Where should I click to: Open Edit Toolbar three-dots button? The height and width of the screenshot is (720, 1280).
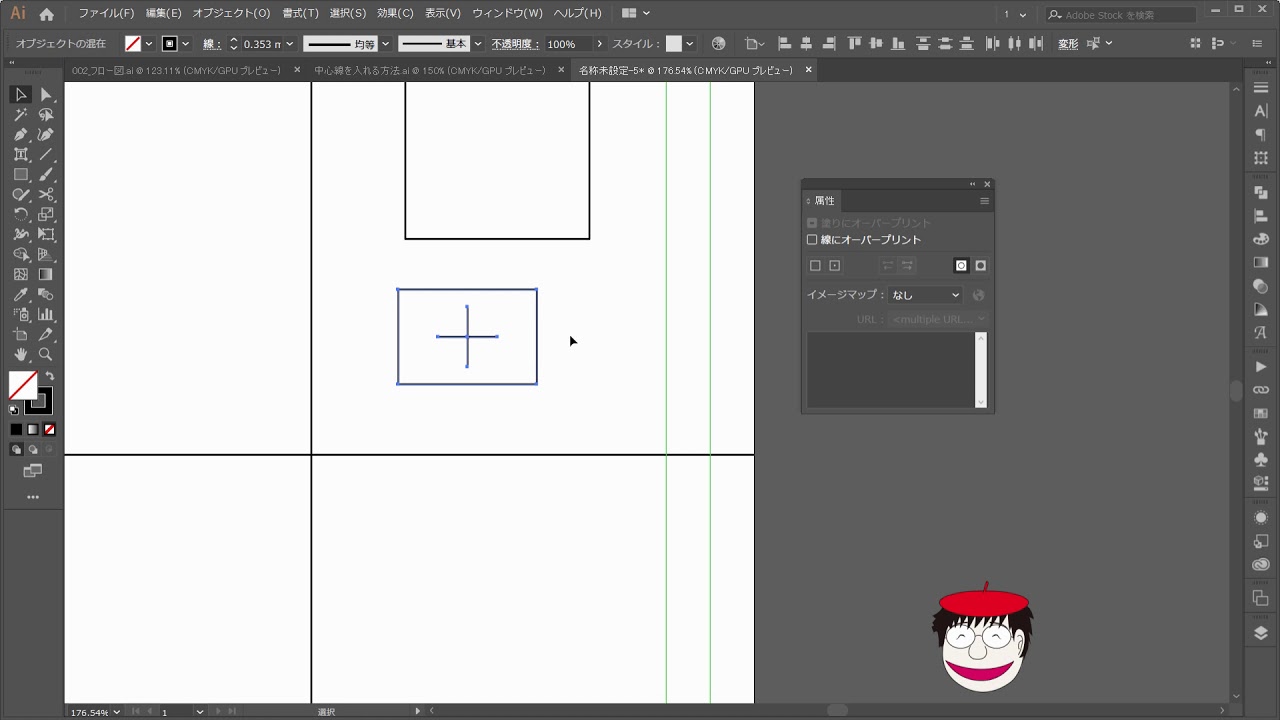coord(33,497)
